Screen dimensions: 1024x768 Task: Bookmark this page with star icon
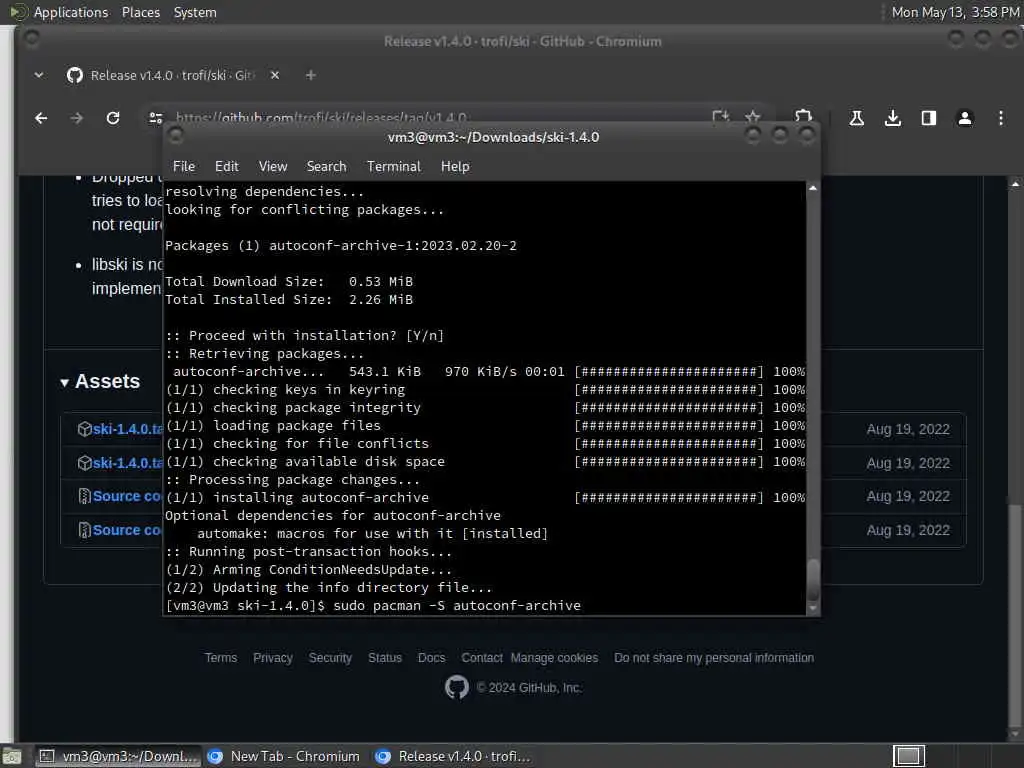click(752, 117)
